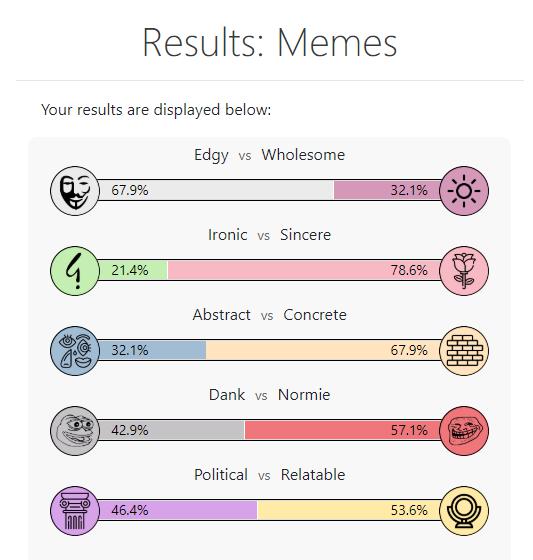Viewport: 533px width, 560px height.
Task: Click the 32.1% Wholesome bar segment
Action: (x=387, y=190)
